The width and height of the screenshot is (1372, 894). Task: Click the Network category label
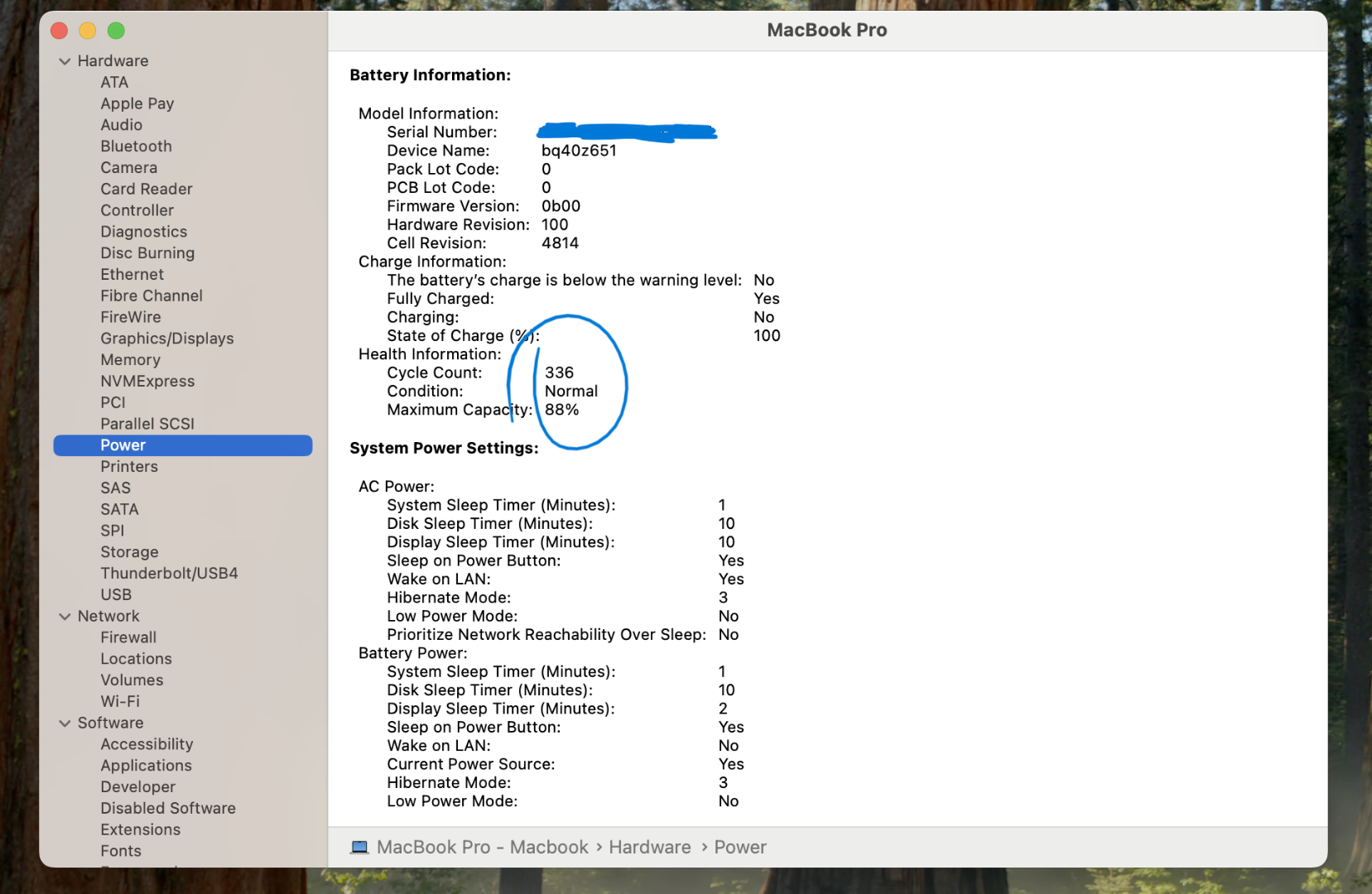point(108,617)
